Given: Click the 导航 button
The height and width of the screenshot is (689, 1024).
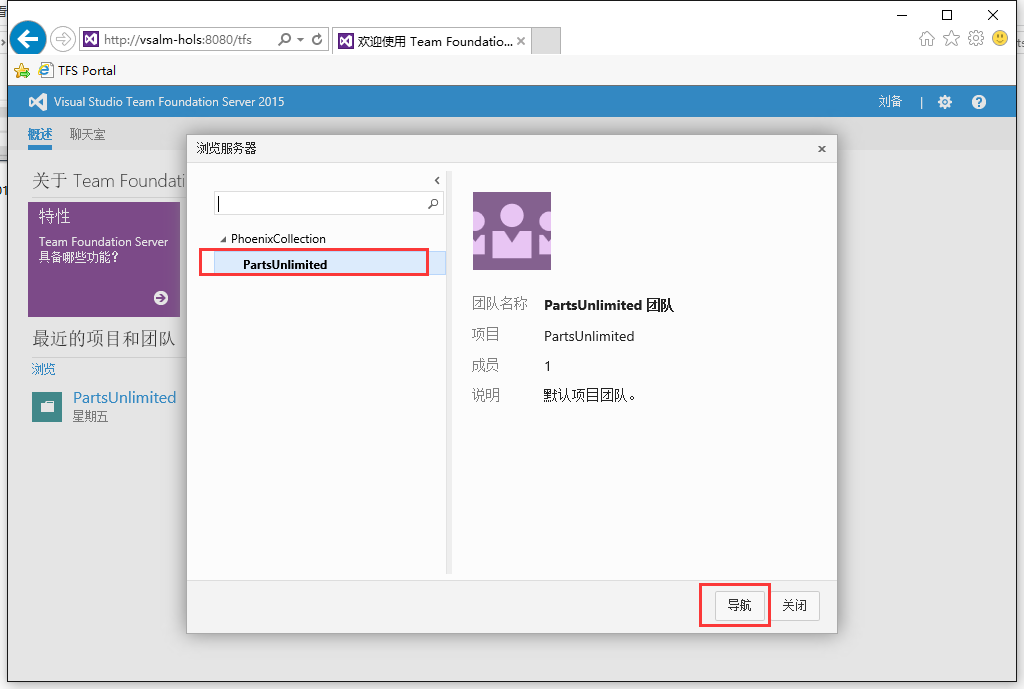Looking at the screenshot, I should [x=740, y=605].
